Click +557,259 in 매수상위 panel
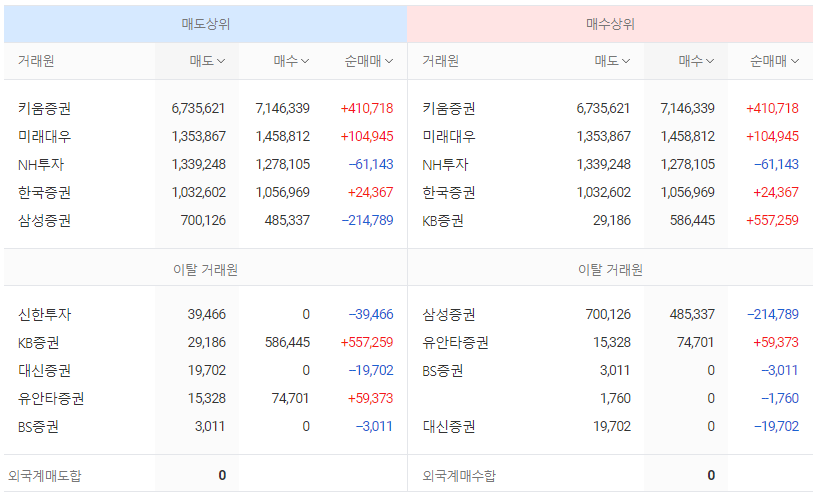 point(772,220)
